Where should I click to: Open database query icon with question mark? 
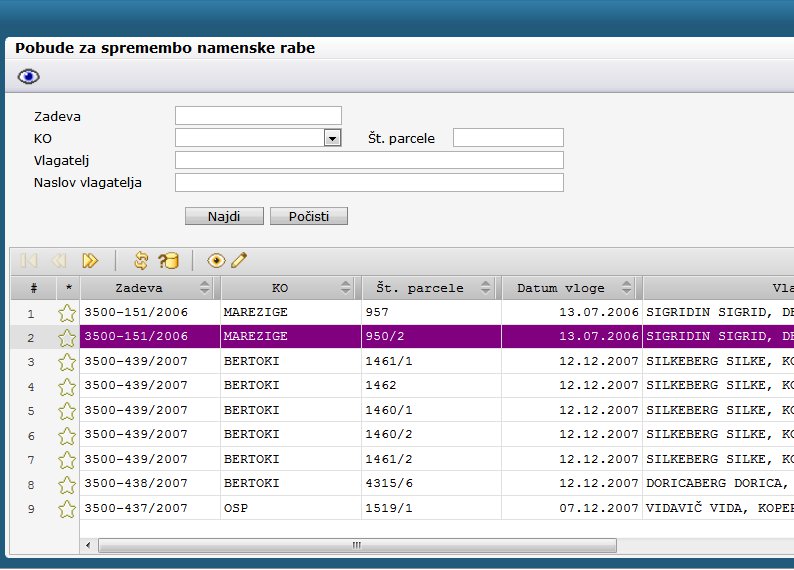[169, 261]
